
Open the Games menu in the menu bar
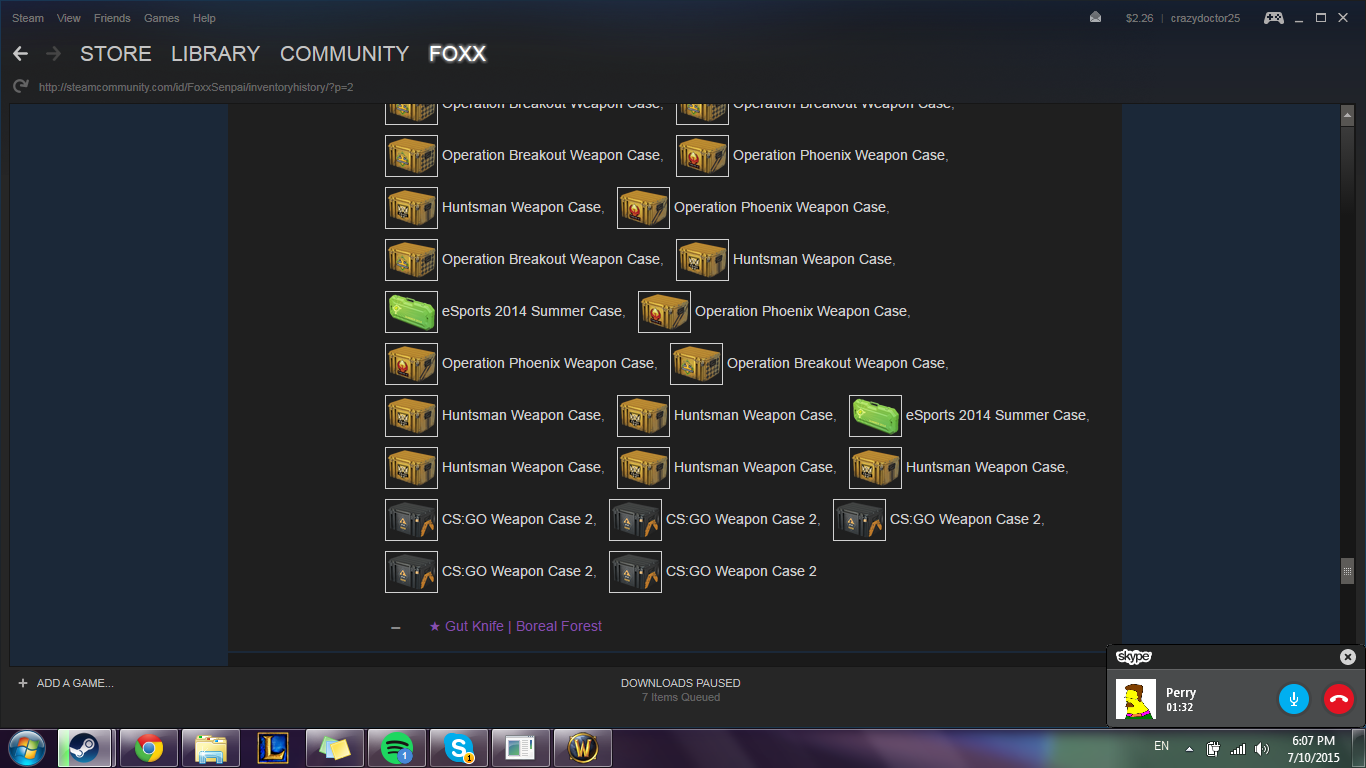coord(161,18)
